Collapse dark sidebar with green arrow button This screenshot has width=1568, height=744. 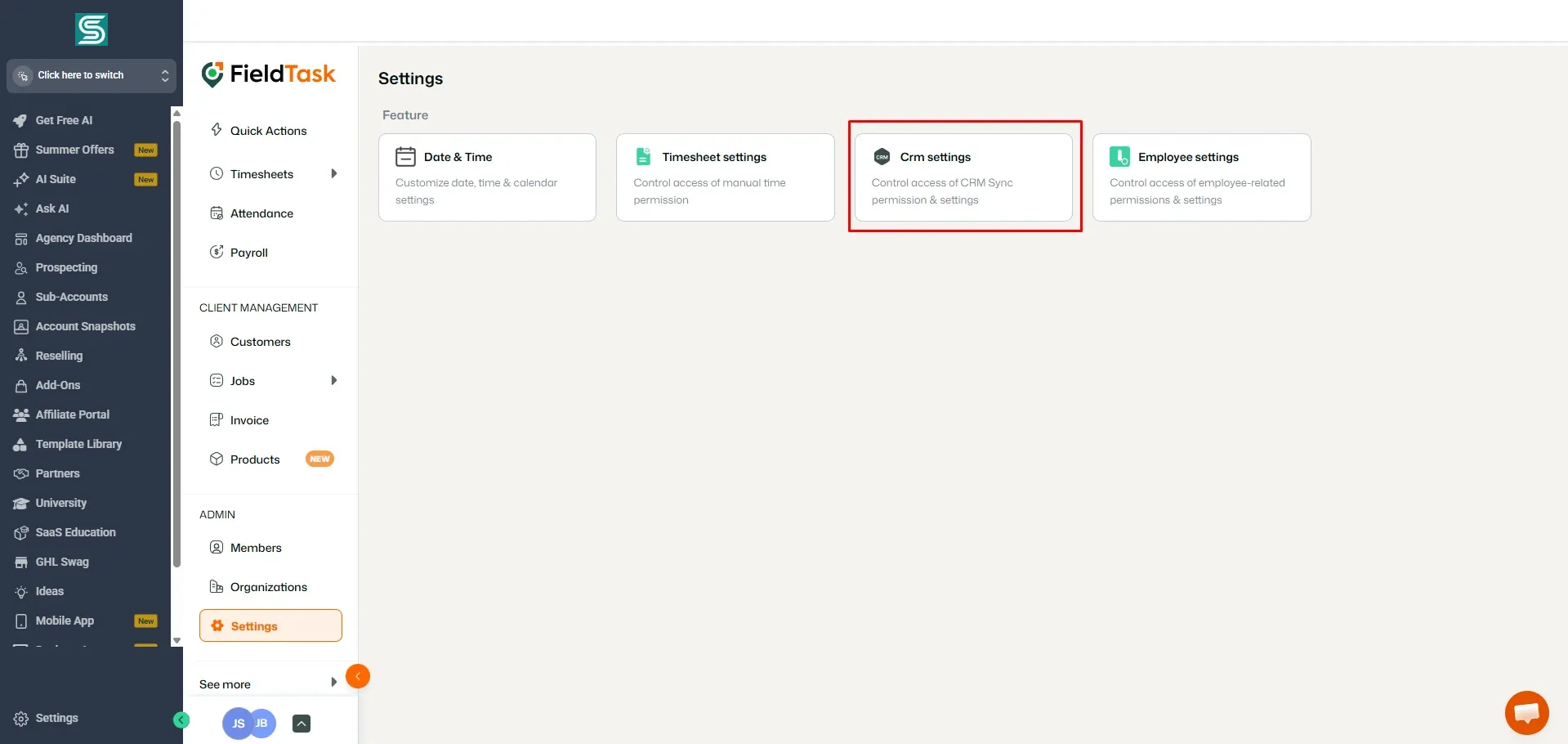tap(181, 719)
